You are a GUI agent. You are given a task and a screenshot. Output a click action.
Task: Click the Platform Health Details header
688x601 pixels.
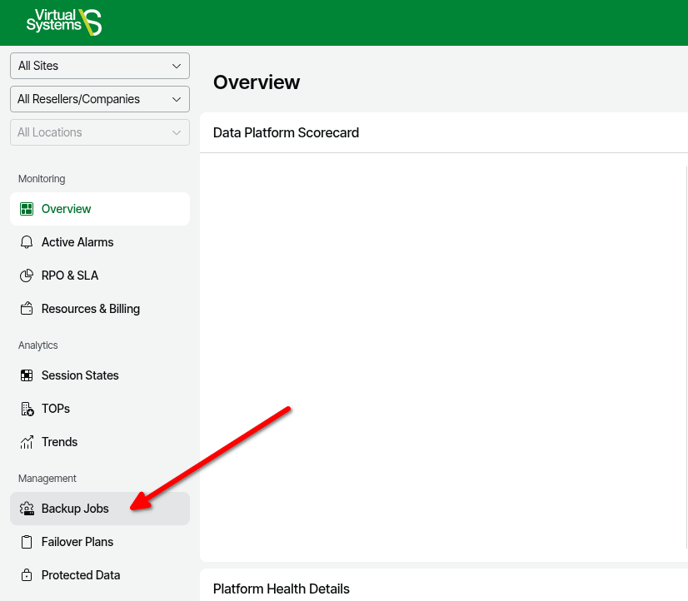pyautogui.click(x=281, y=589)
